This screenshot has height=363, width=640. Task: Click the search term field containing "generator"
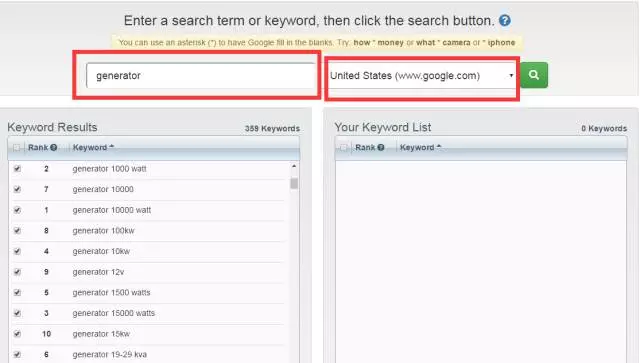point(201,76)
